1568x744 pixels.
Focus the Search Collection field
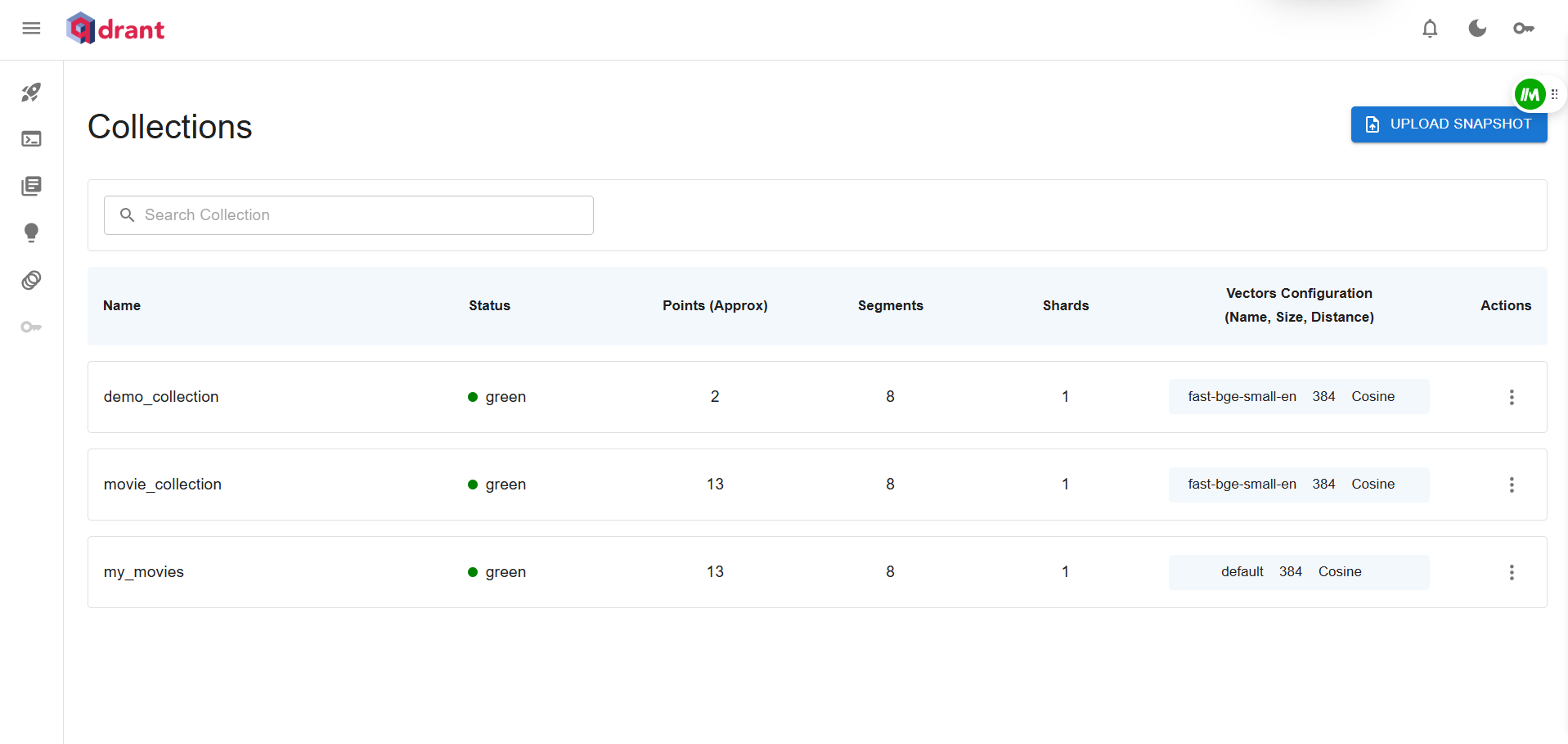(x=348, y=215)
